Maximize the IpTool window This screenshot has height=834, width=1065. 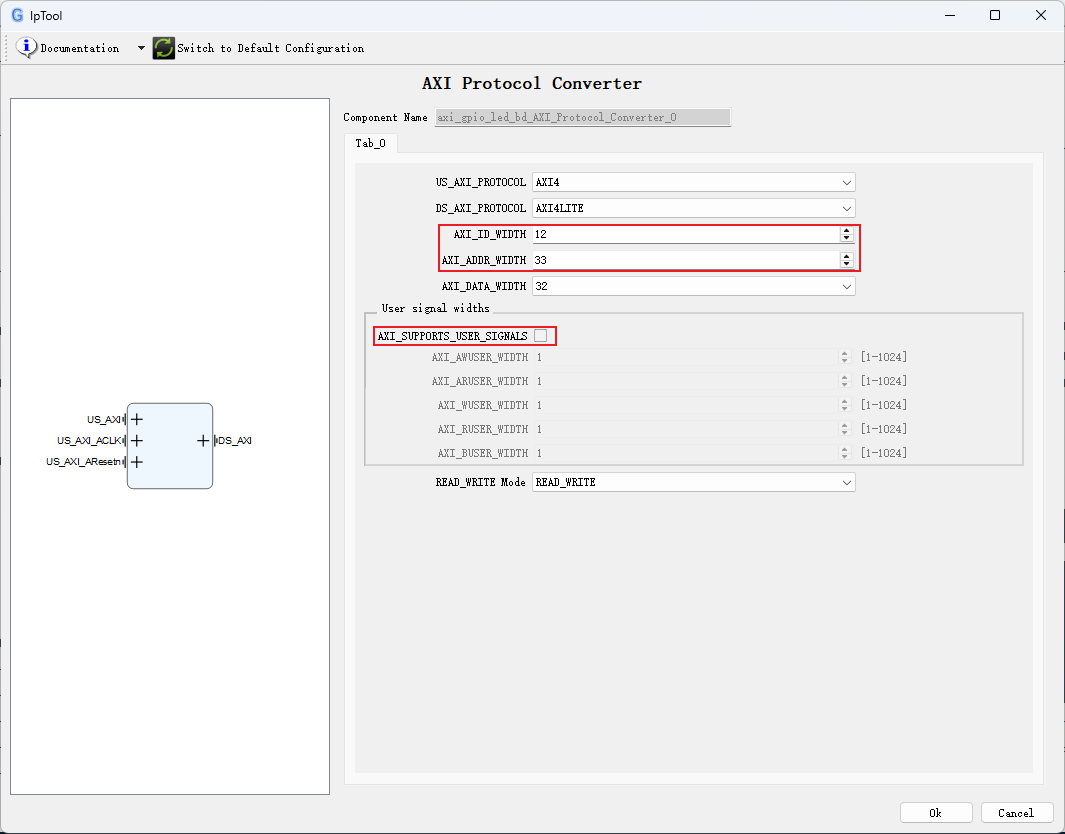[x=995, y=15]
